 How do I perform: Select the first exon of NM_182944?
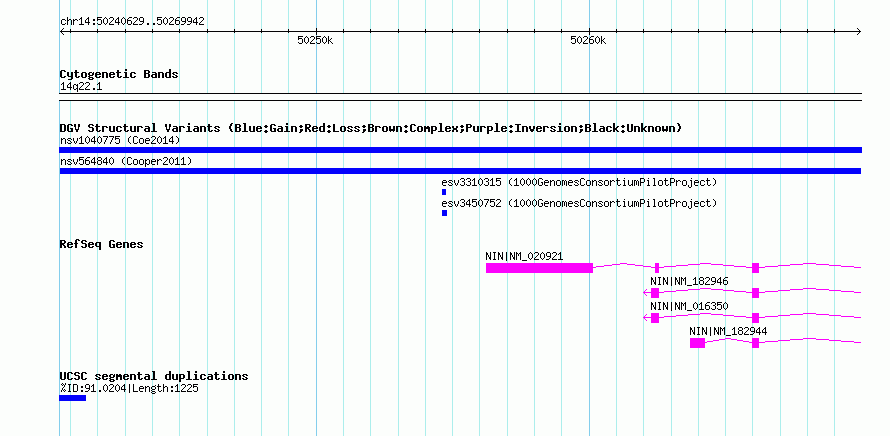[698, 343]
